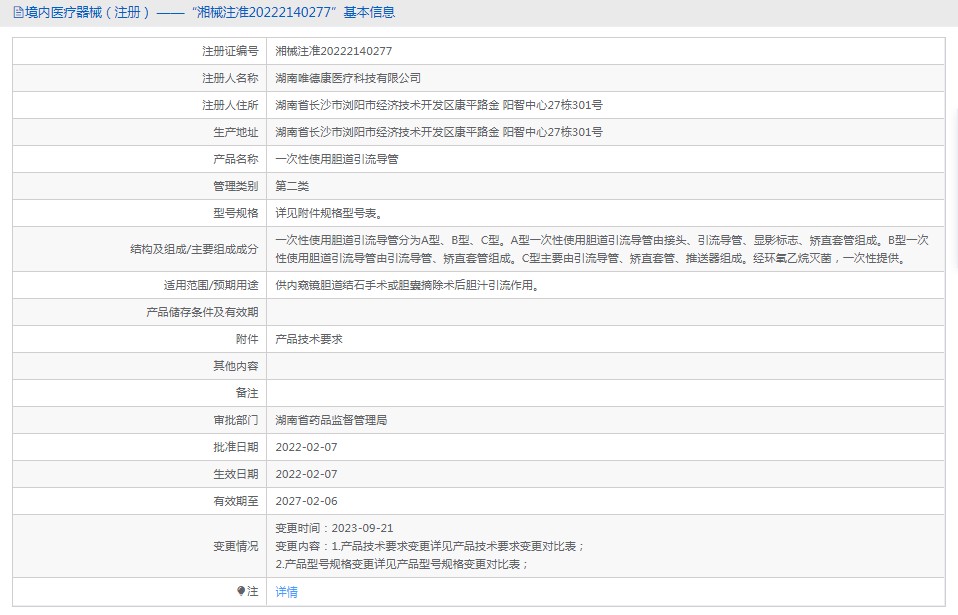Click management category value 第二类
Image resolution: width=958 pixels, height=615 pixels.
(292, 186)
